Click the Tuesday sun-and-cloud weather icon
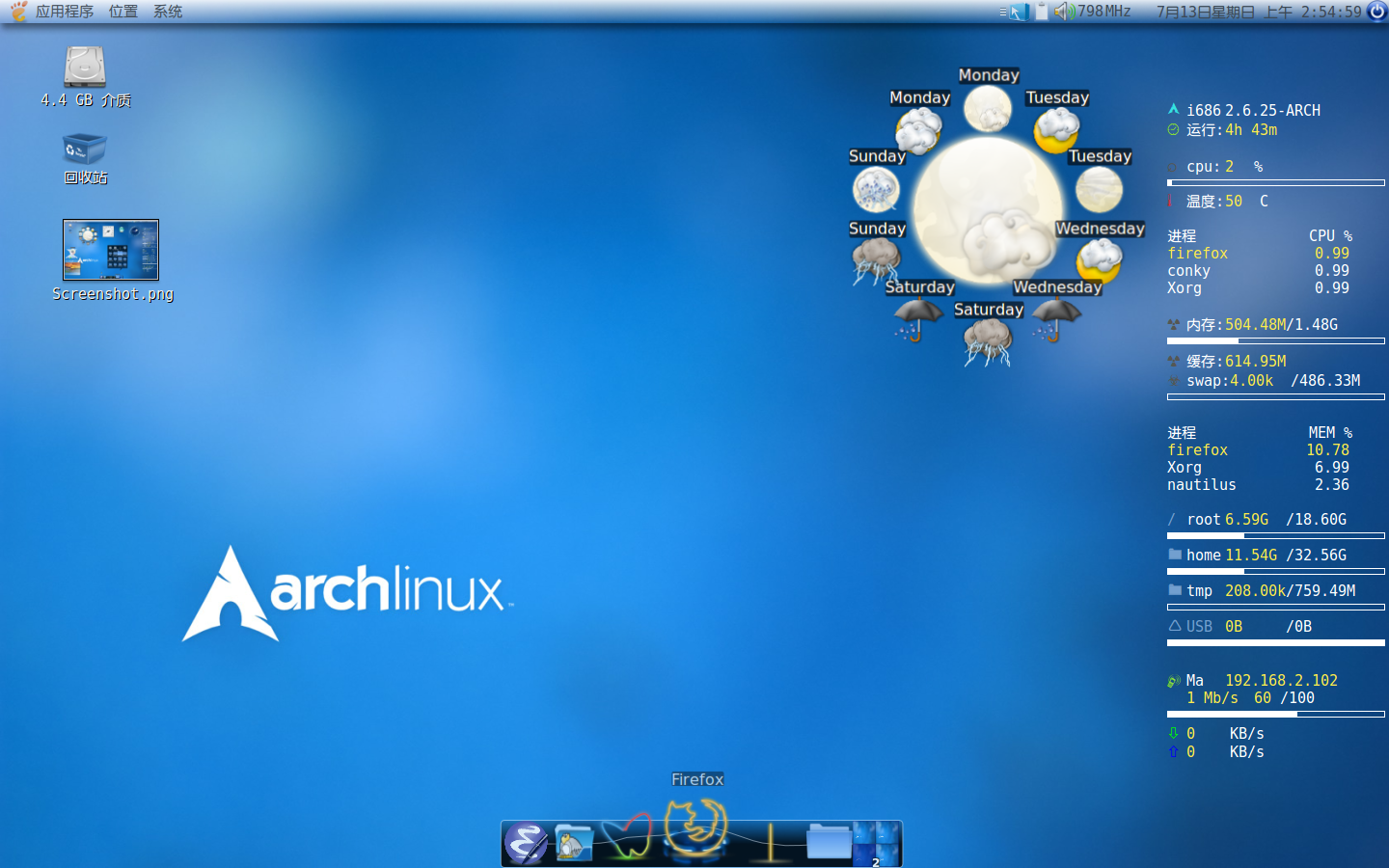 (1057, 130)
